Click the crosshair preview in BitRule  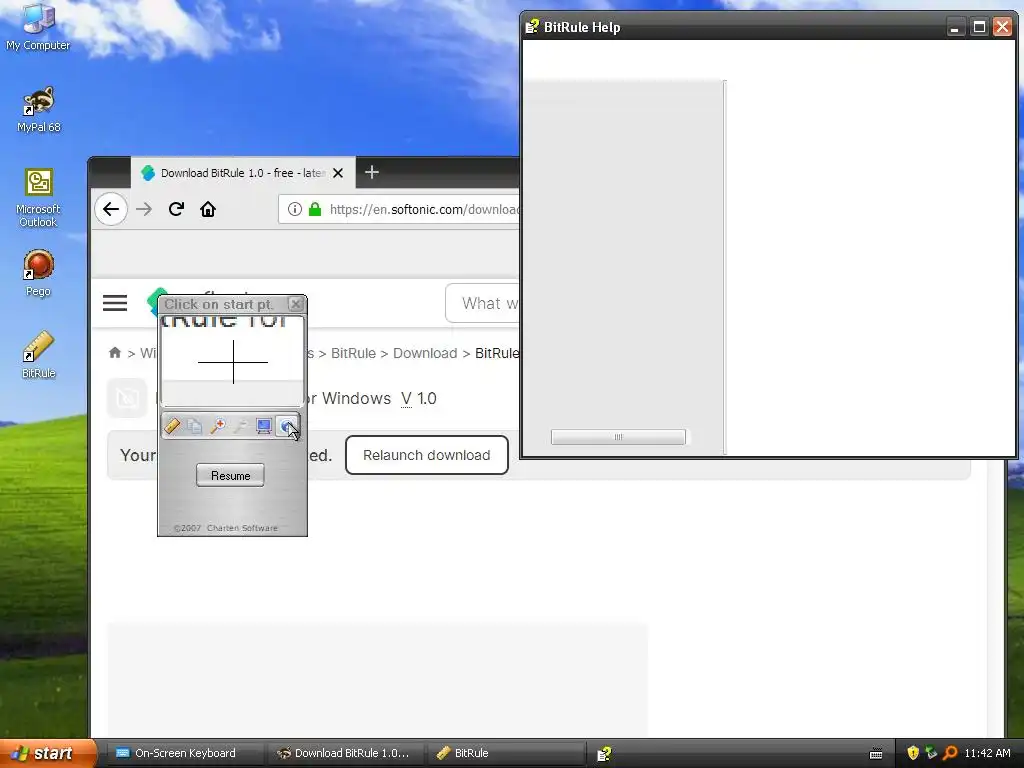point(232,361)
